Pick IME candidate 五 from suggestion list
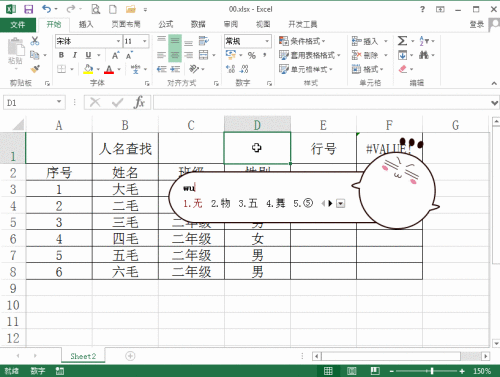The height and width of the screenshot is (377, 500). click(x=248, y=203)
